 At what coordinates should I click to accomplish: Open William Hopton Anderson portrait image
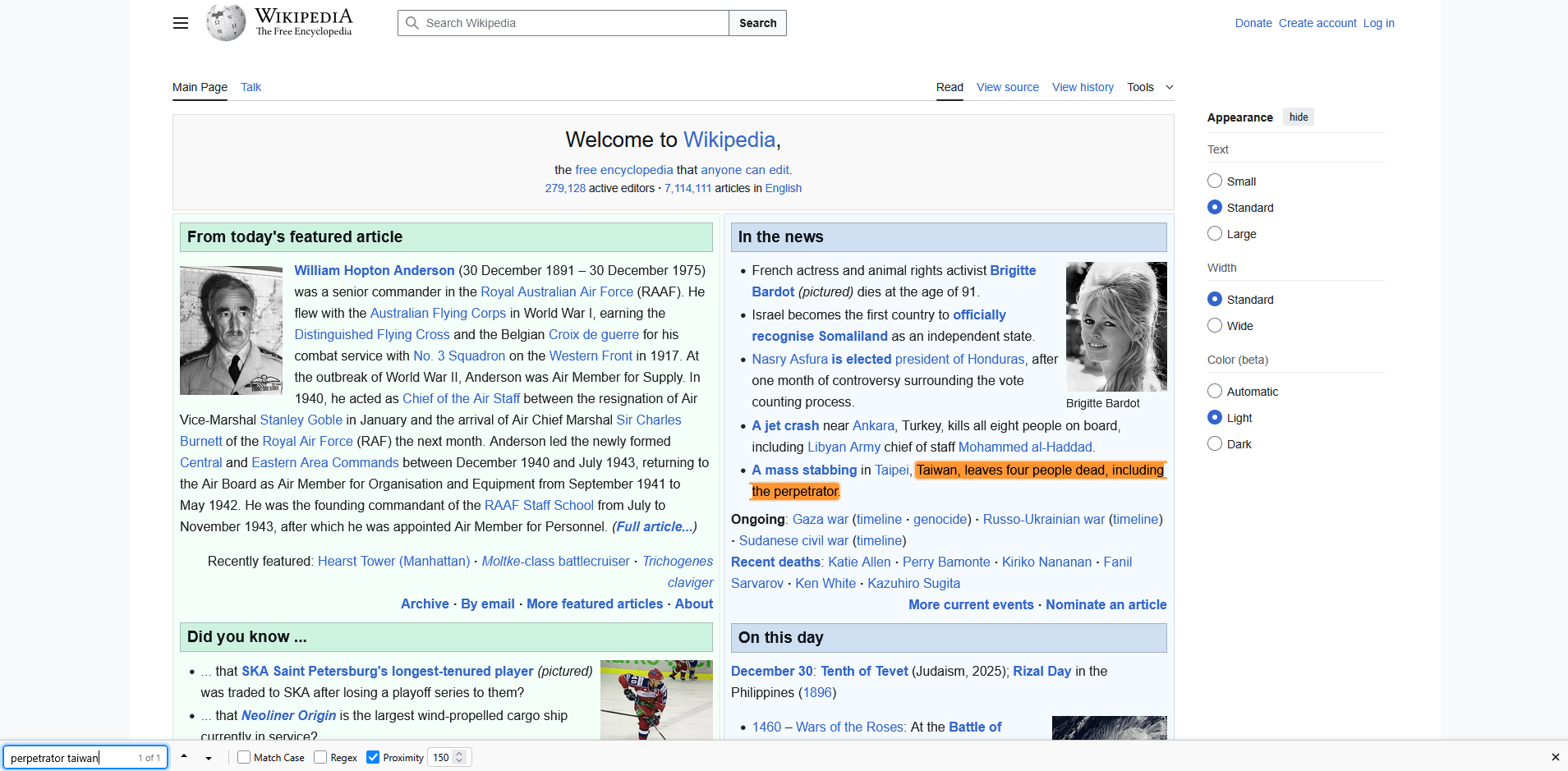coord(231,330)
